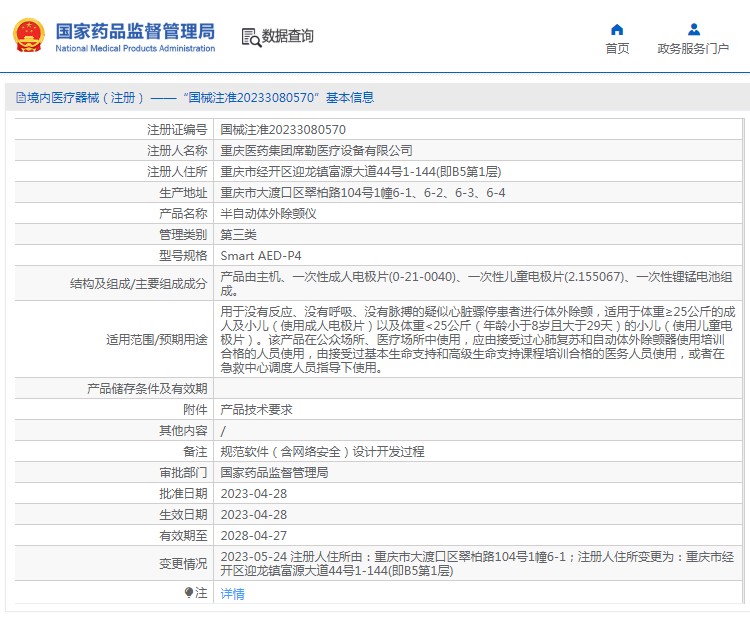Click the 政务服务门户 person icon
The width and height of the screenshot is (750, 617).
click(693, 29)
